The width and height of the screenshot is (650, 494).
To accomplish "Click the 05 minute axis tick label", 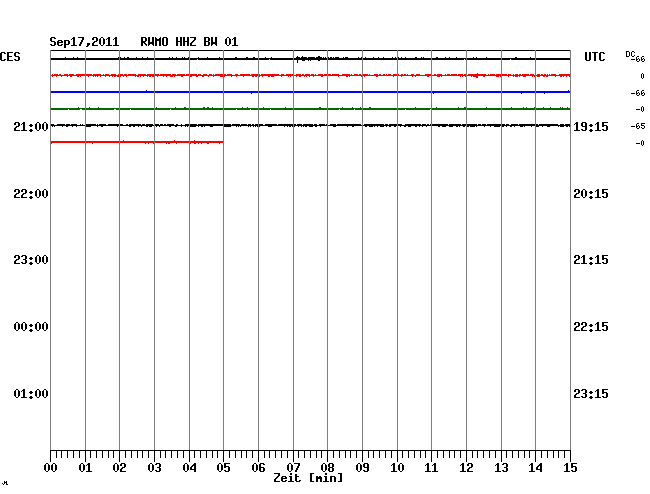I will [223, 468].
